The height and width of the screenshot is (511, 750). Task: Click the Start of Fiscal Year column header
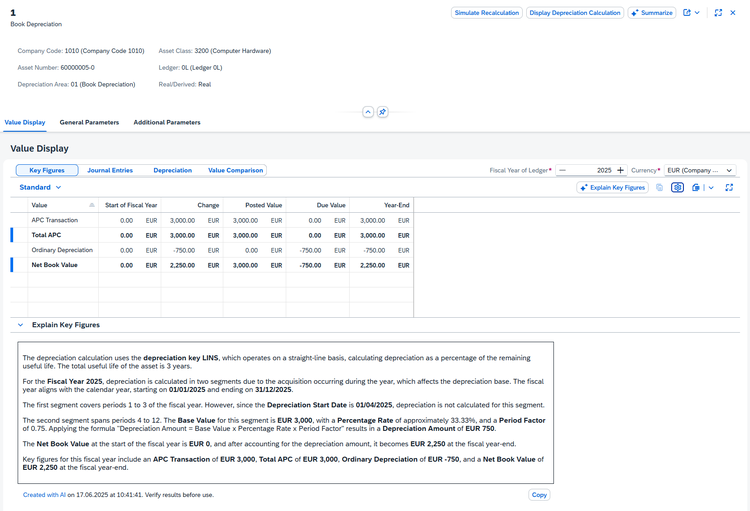tap(130, 205)
